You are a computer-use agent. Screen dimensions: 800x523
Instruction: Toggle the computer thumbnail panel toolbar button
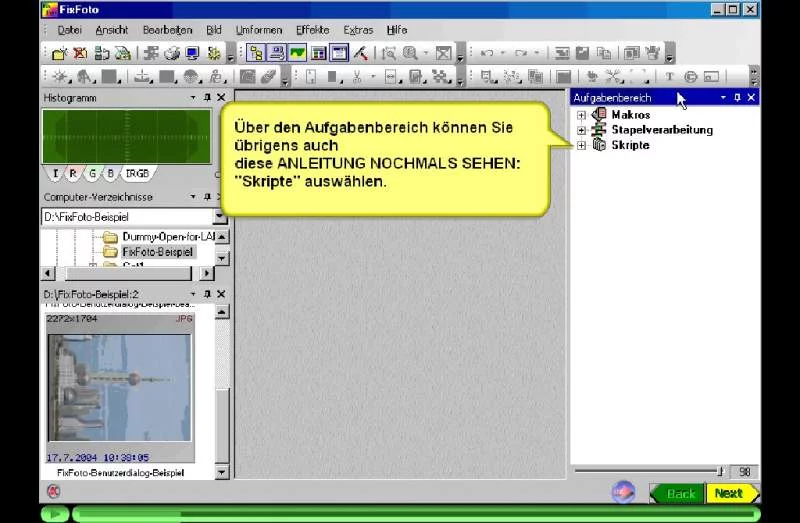point(277,53)
